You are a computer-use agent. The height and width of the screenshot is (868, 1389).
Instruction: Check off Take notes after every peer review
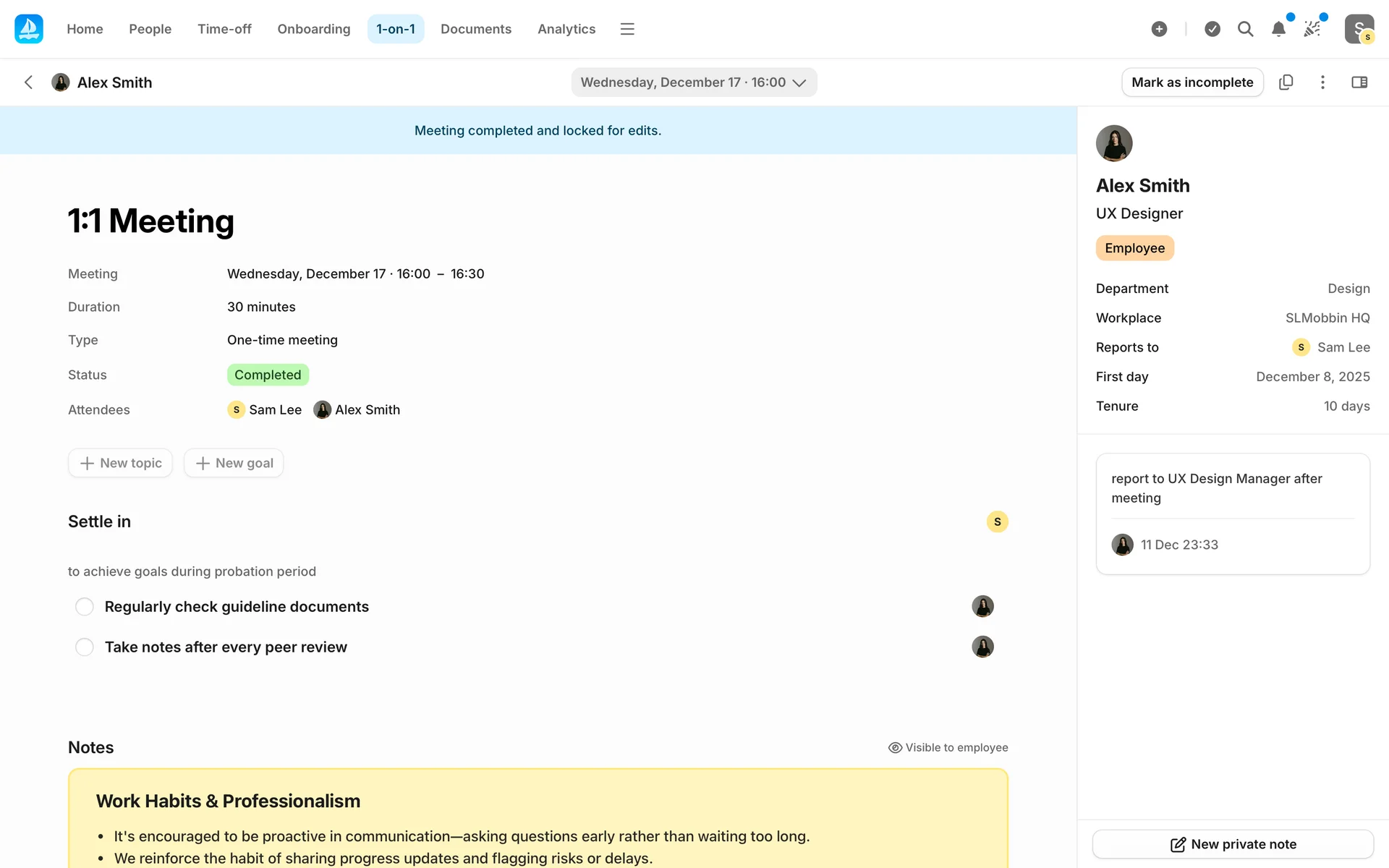tap(85, 647)
